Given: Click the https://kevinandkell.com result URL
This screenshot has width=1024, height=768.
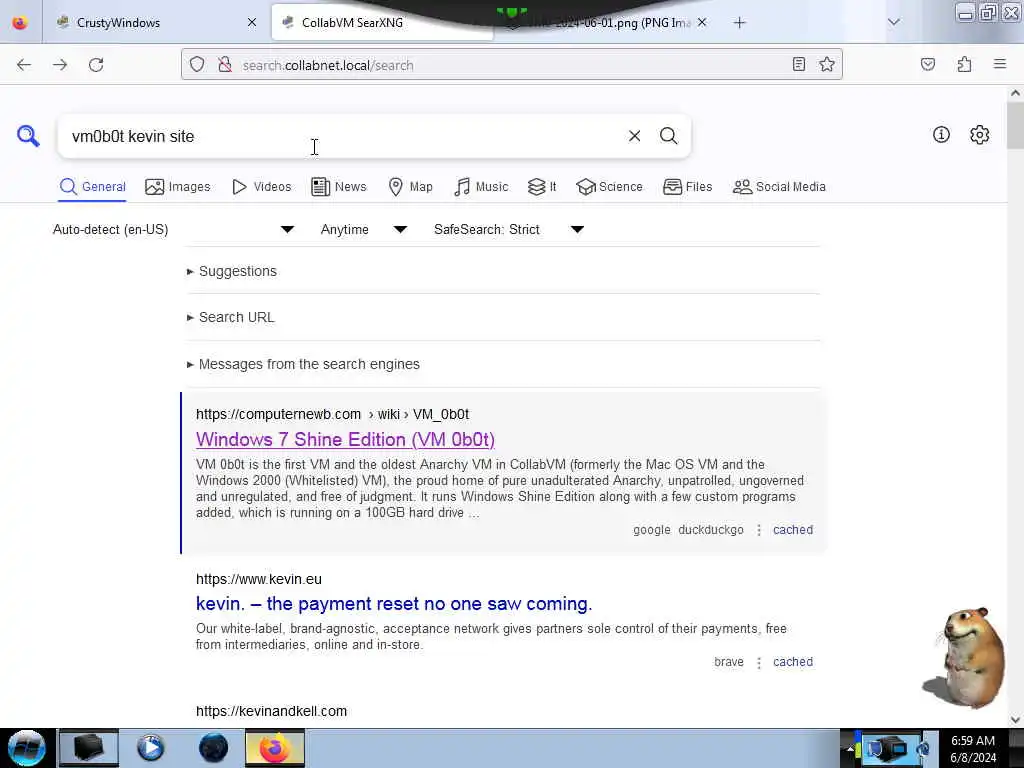Looking at the screenshot, I should click(272, 711).
